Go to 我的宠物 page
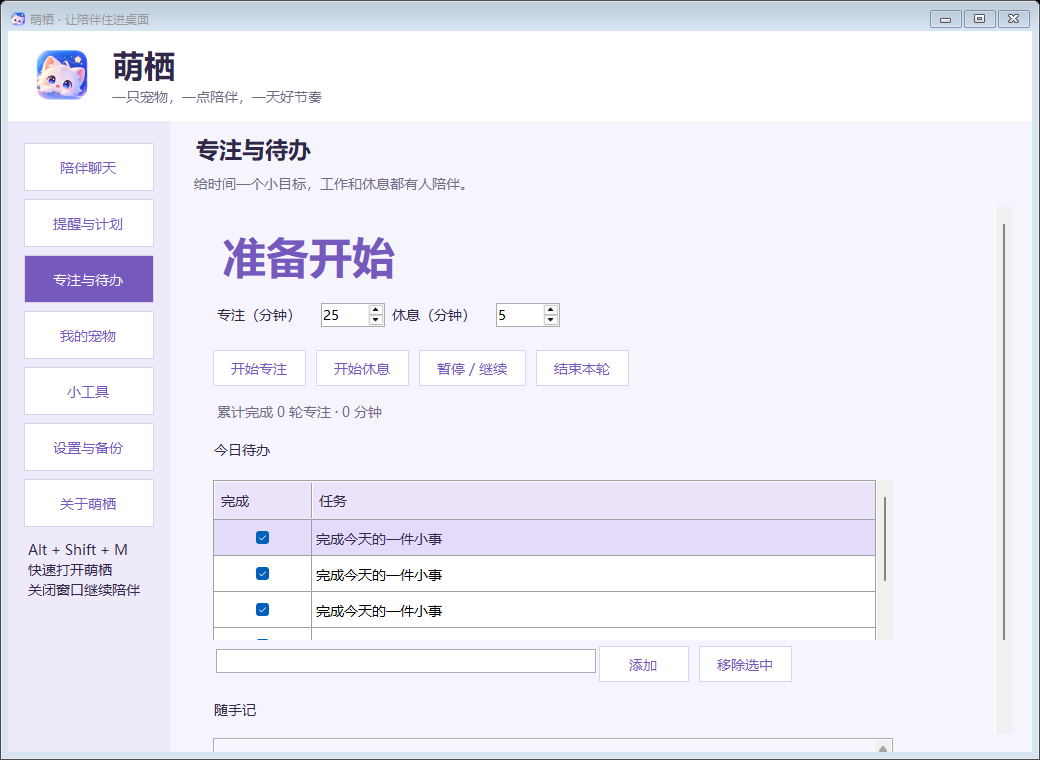Image resolution: width=1040 pixels, height=760 pixels. pyautogui.click(x=89, y=336)
